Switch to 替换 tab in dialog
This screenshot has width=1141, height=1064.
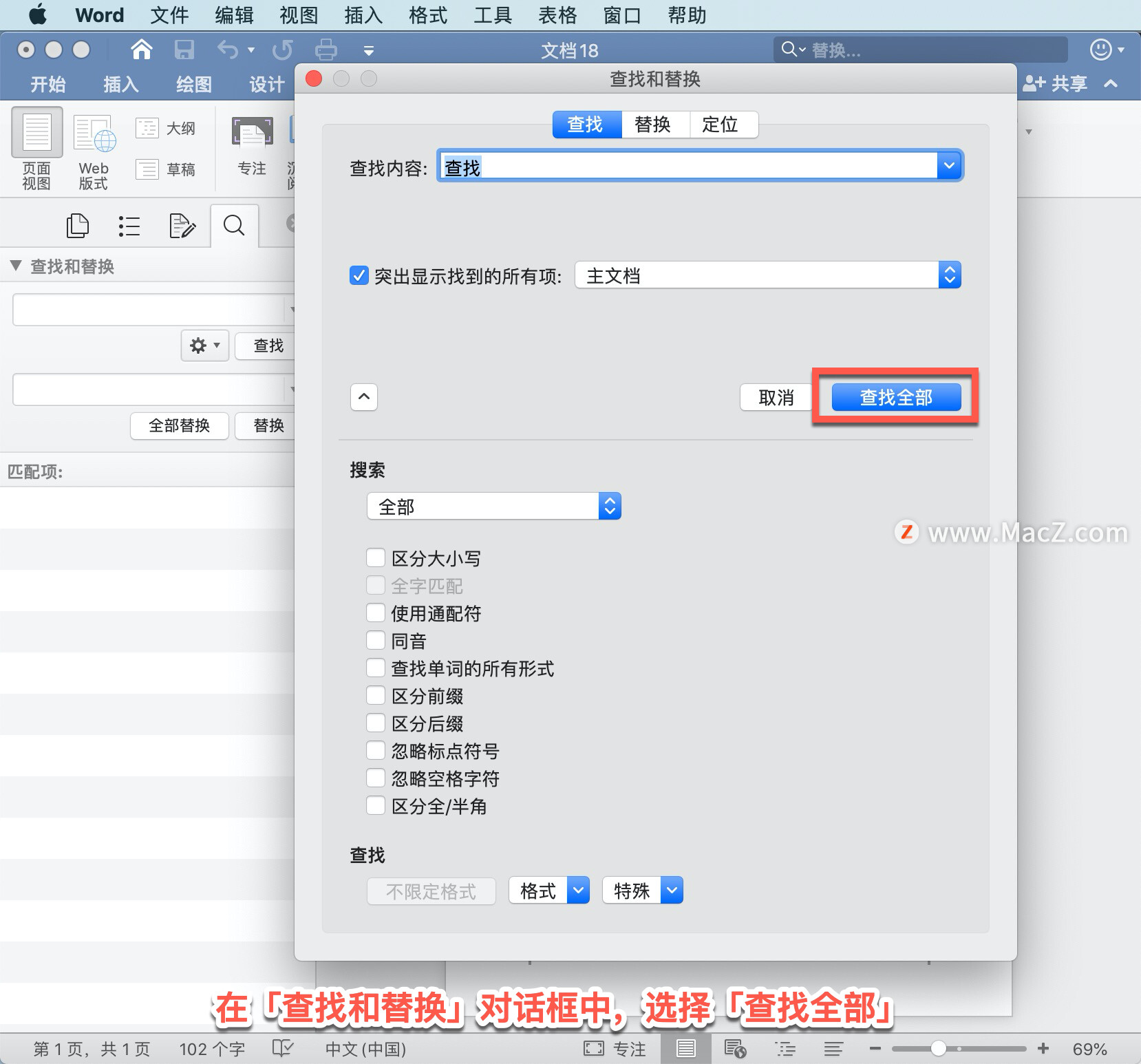(x=654, y=125)
